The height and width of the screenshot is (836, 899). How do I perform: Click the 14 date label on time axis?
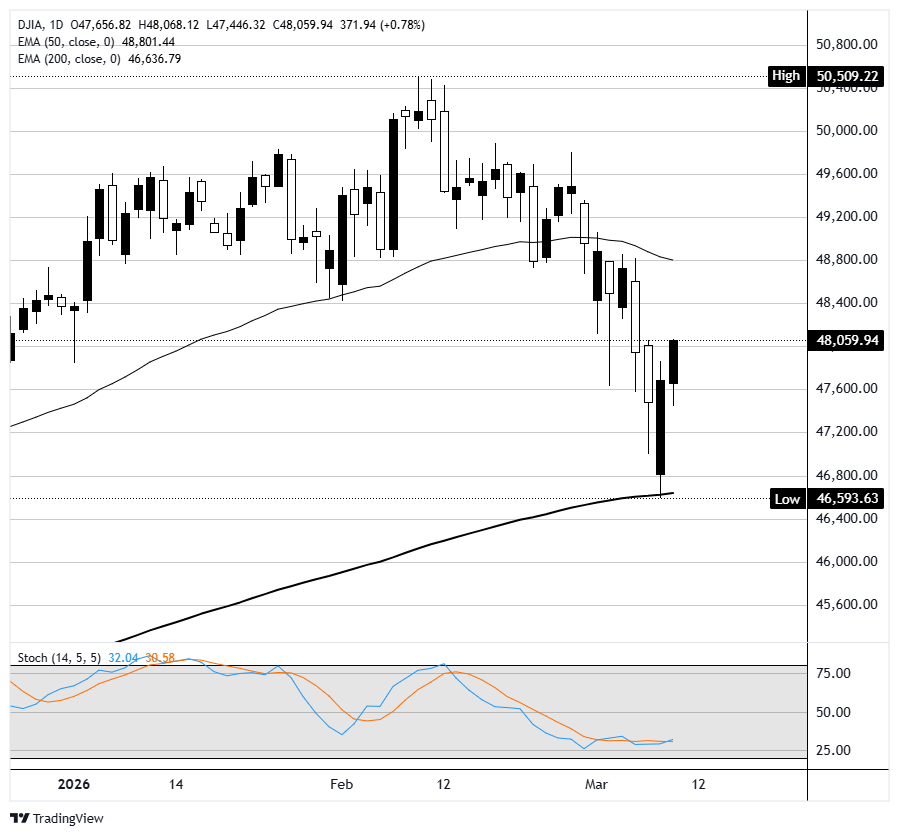(177, 784)
